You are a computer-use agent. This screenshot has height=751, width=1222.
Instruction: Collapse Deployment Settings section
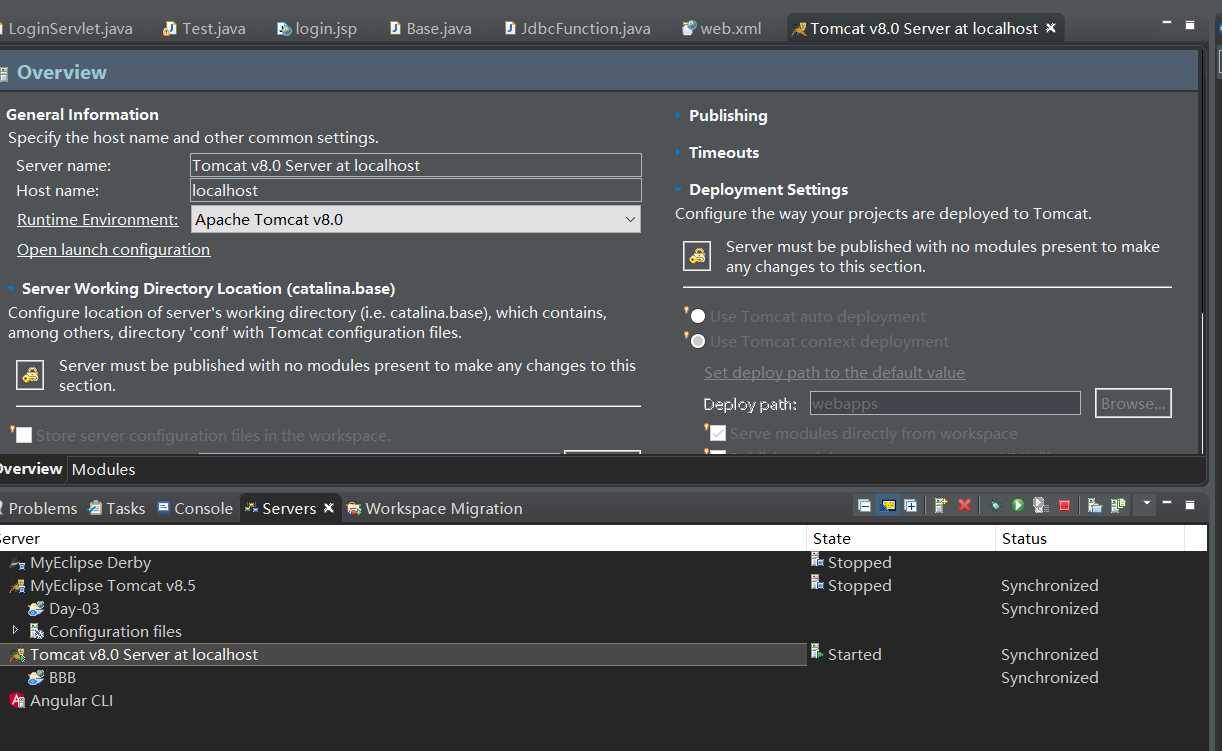679,190
